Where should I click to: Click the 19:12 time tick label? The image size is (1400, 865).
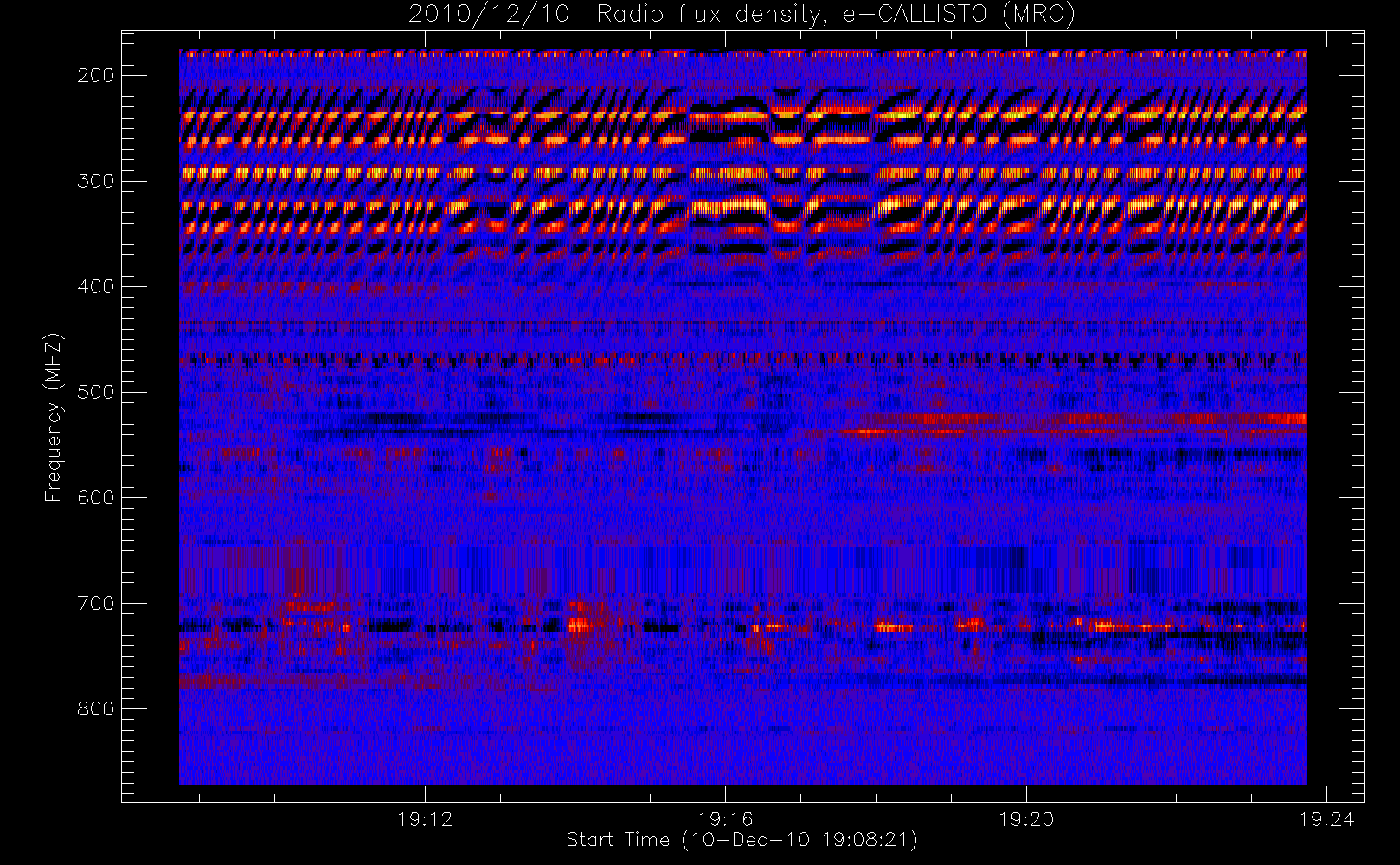pos(425,819)
